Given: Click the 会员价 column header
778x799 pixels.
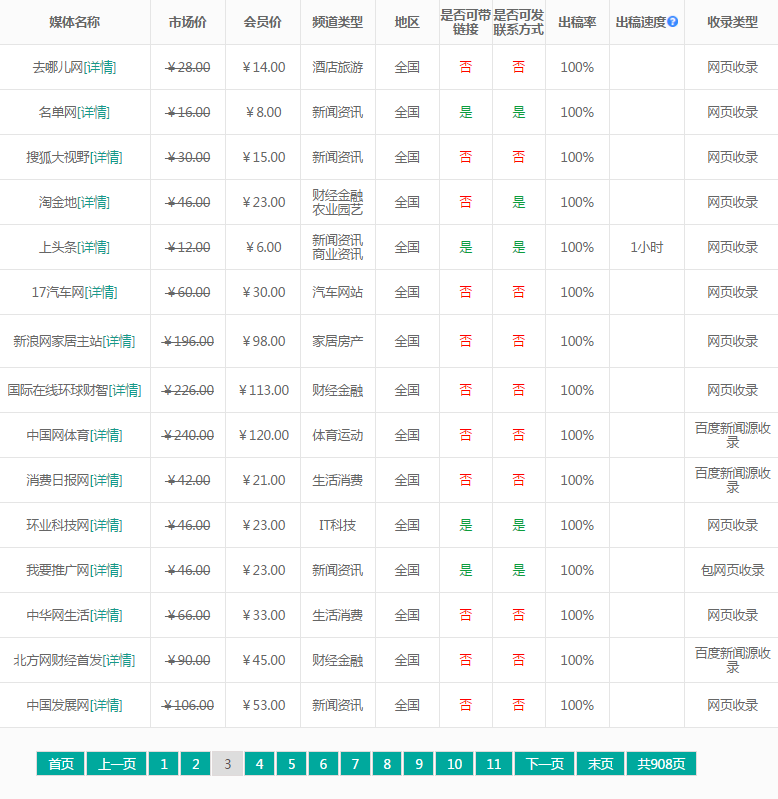Looking at the screenshot, I should (263, 22).
